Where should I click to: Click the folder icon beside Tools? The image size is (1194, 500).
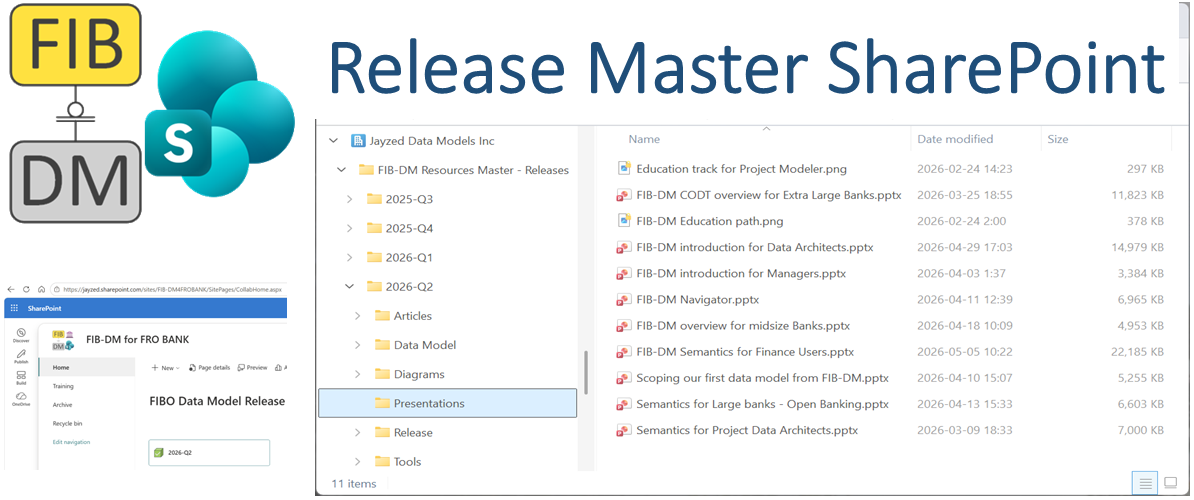coord(382,462)
